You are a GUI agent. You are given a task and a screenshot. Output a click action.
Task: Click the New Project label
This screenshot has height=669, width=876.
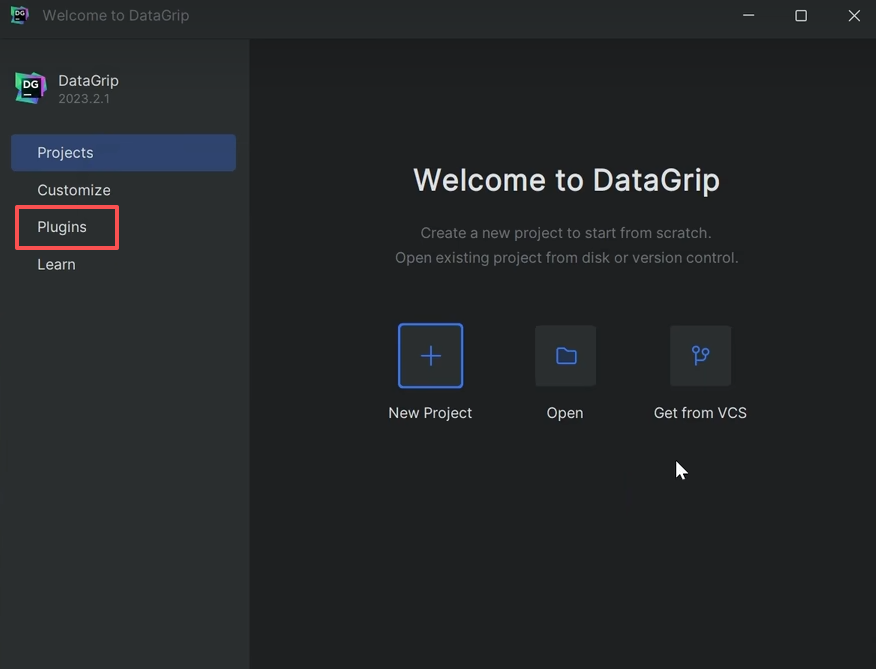pos(430,413)
